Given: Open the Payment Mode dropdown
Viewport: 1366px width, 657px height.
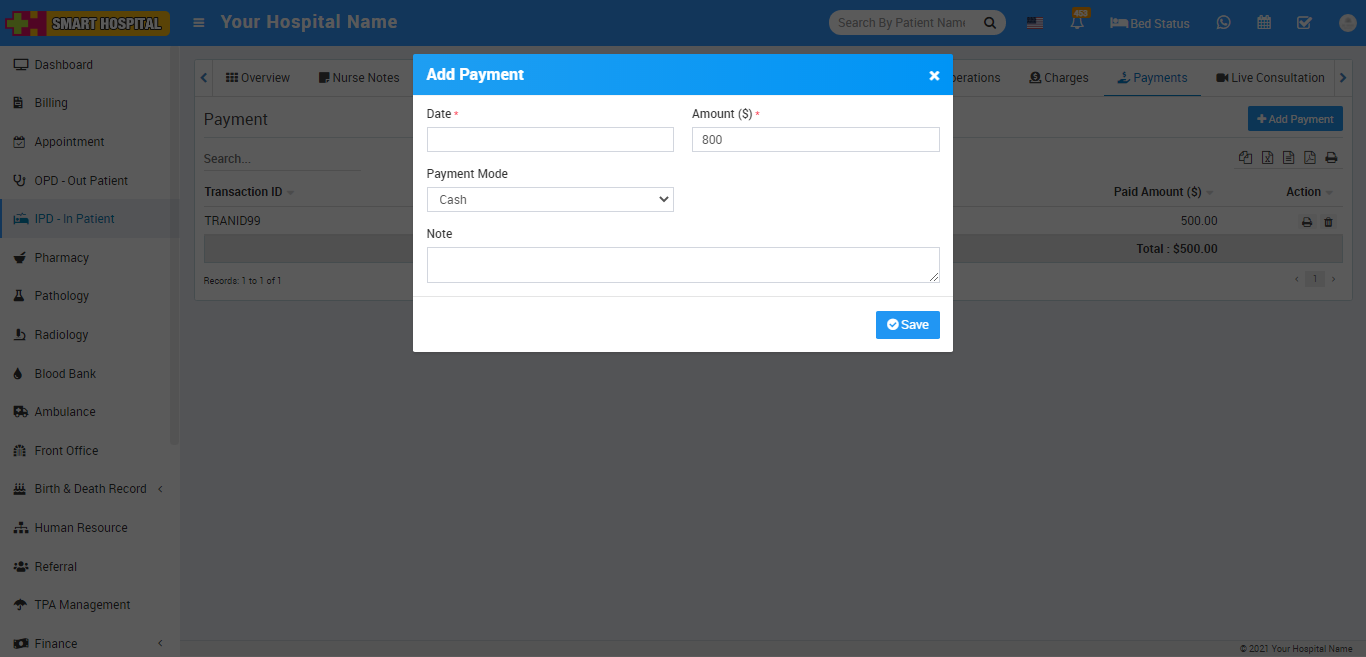Looking at the screenshot, I should 550,200.
